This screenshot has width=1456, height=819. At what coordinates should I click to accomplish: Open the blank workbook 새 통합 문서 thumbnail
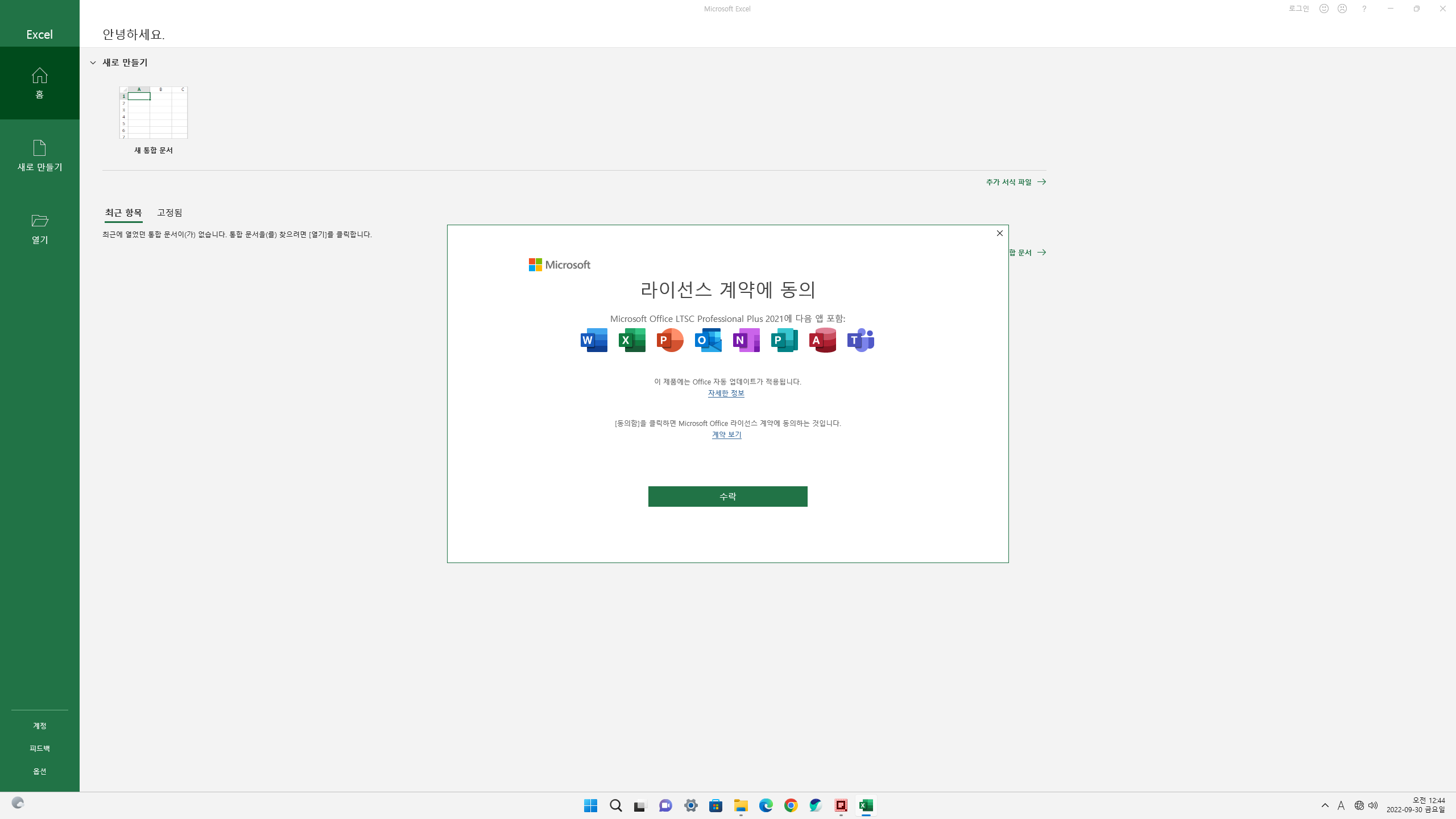click(x=154, y=113)
